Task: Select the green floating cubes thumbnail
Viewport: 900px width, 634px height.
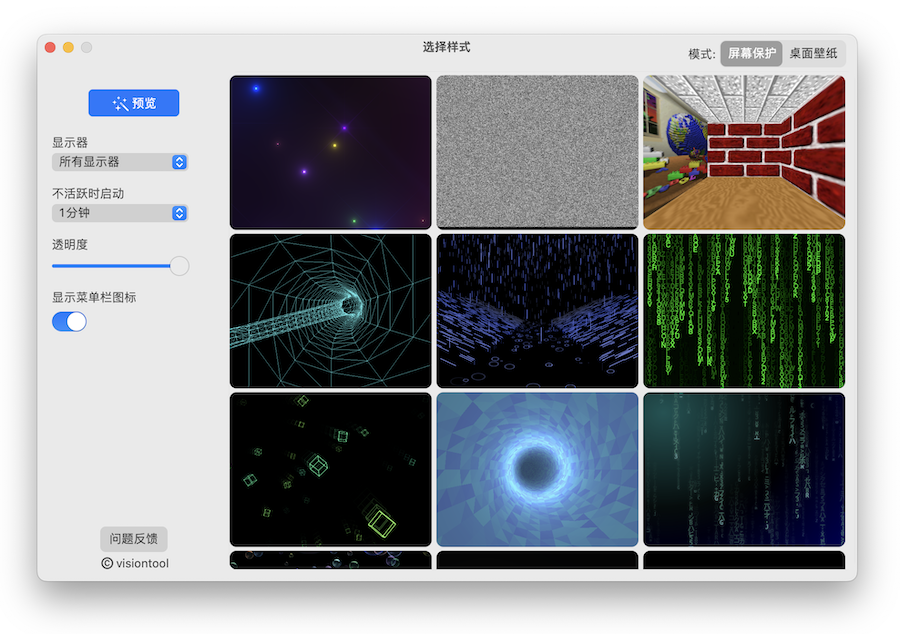Action: (x=331, y=469)
